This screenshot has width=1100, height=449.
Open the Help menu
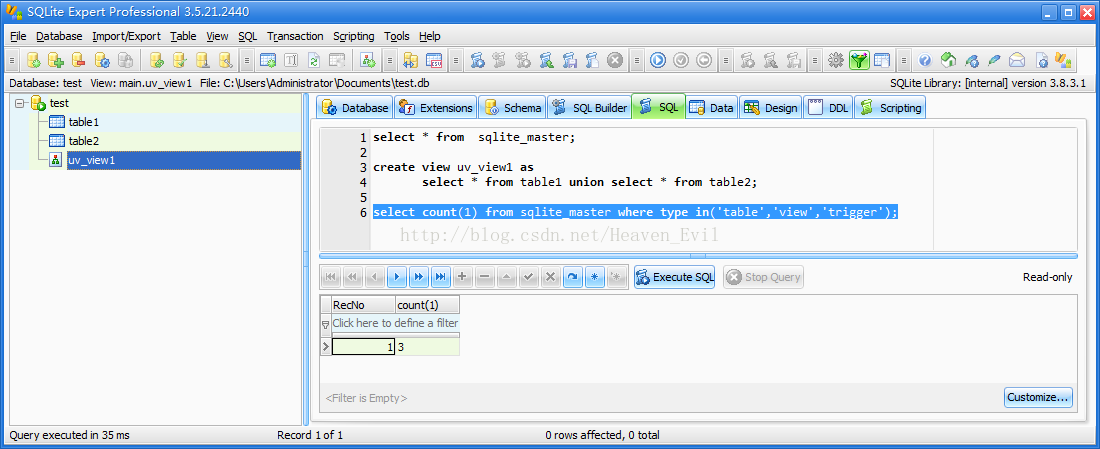[x=429, y=36]
